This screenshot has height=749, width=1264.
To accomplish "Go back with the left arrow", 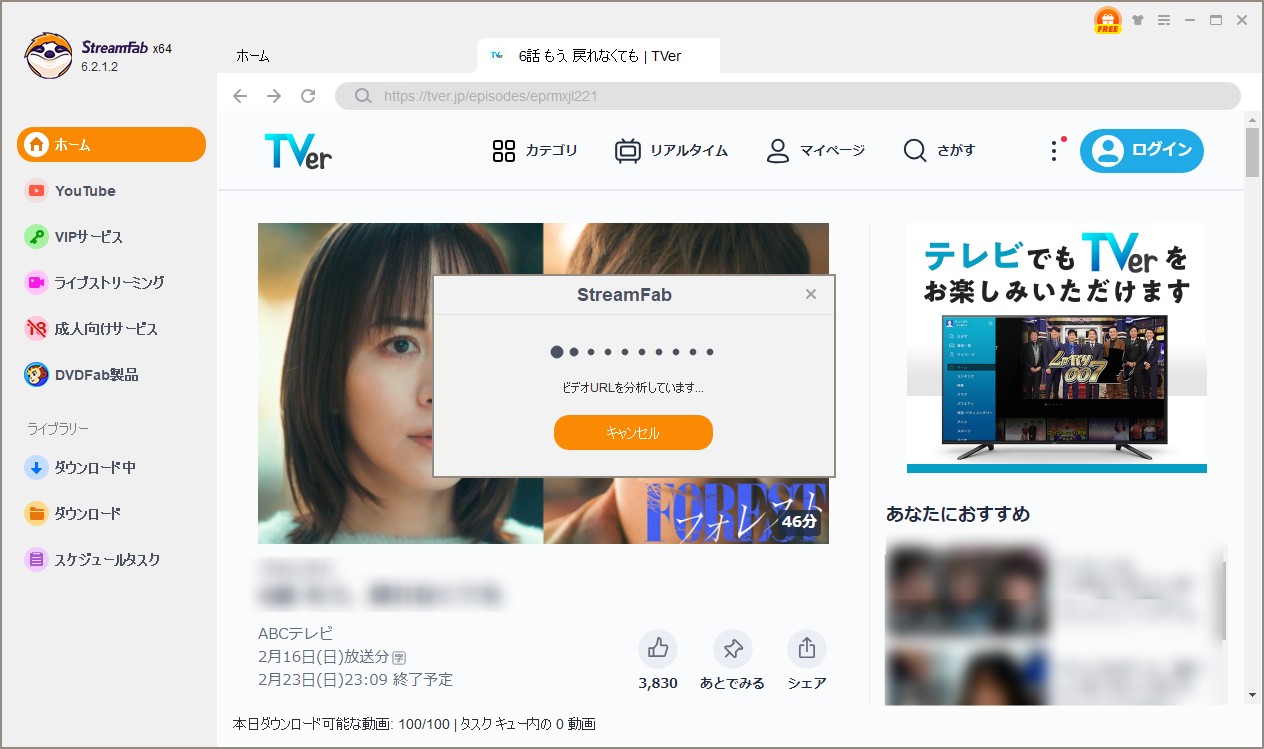I will (239, 96).
